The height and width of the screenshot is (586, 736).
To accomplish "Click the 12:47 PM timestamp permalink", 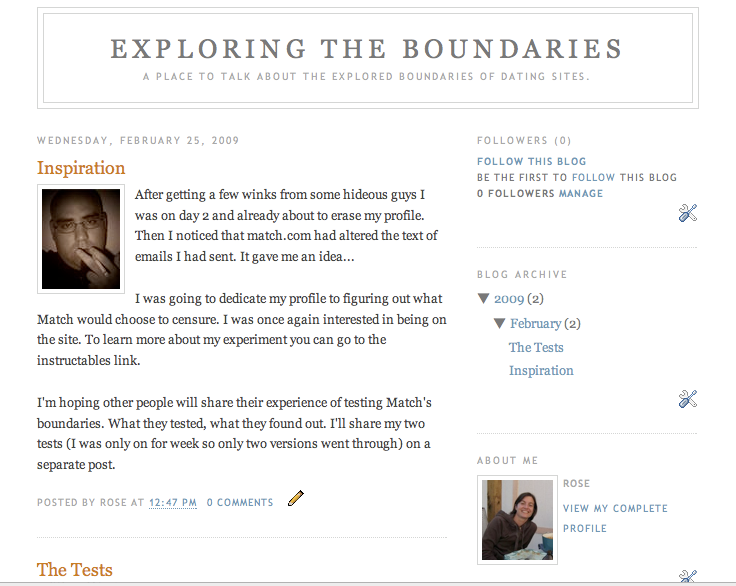I will click(173, 503).
